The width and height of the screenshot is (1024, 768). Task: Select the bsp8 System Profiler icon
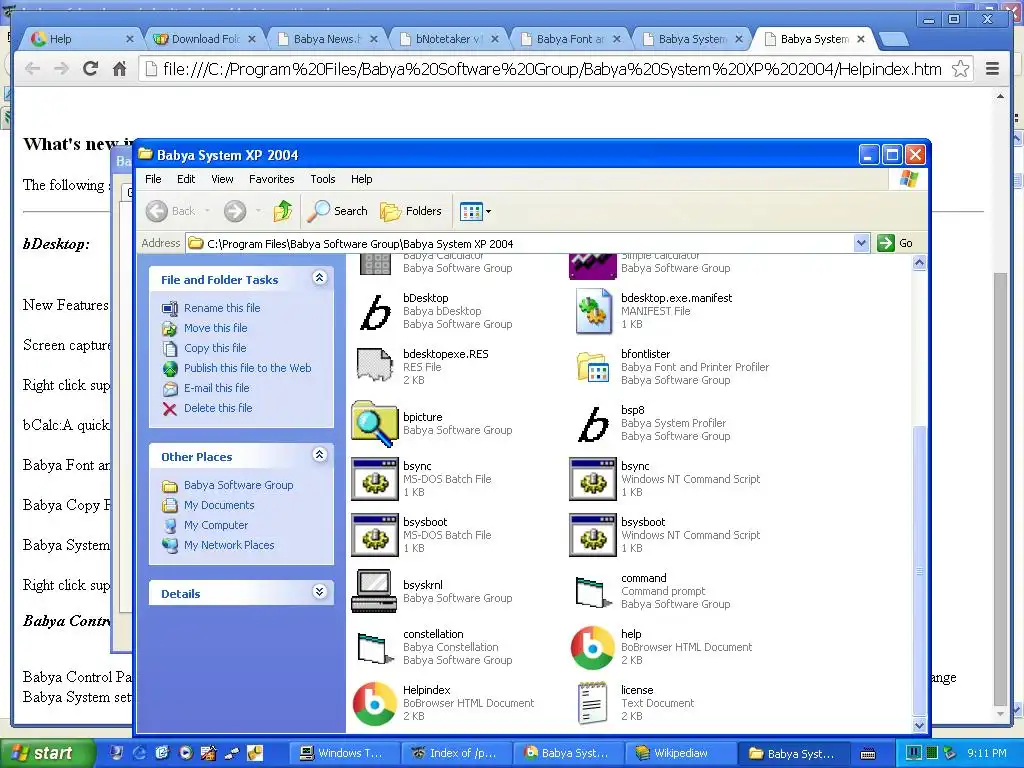(593, 423)
